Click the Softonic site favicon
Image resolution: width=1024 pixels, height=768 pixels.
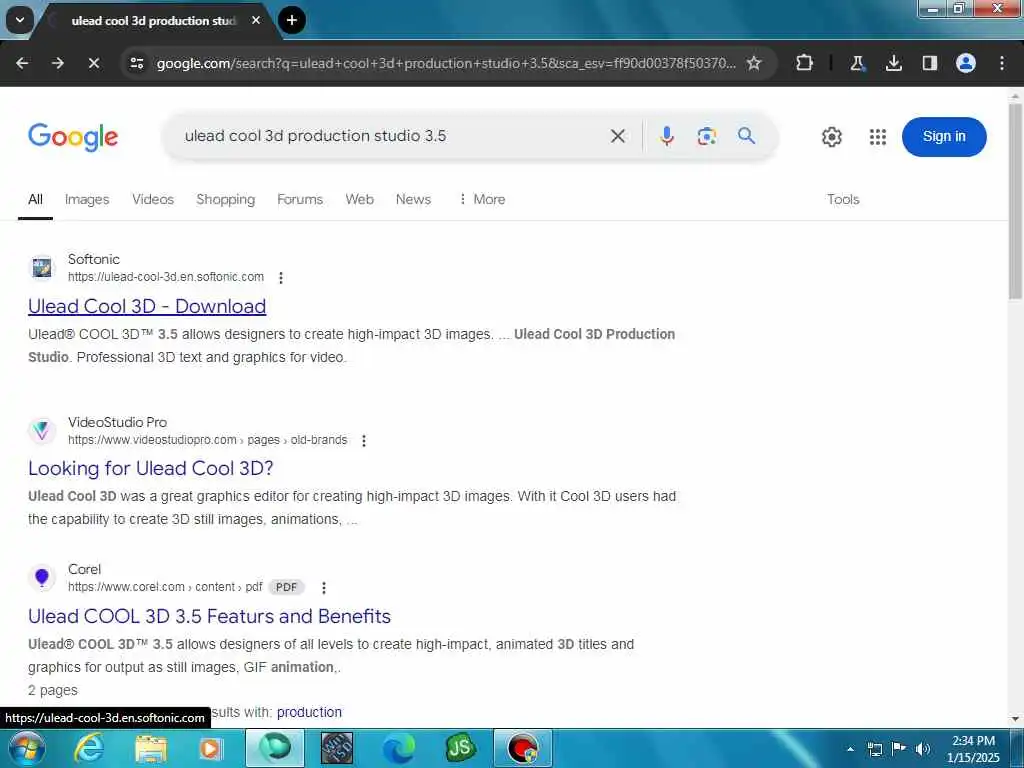(x=42, y=268)
